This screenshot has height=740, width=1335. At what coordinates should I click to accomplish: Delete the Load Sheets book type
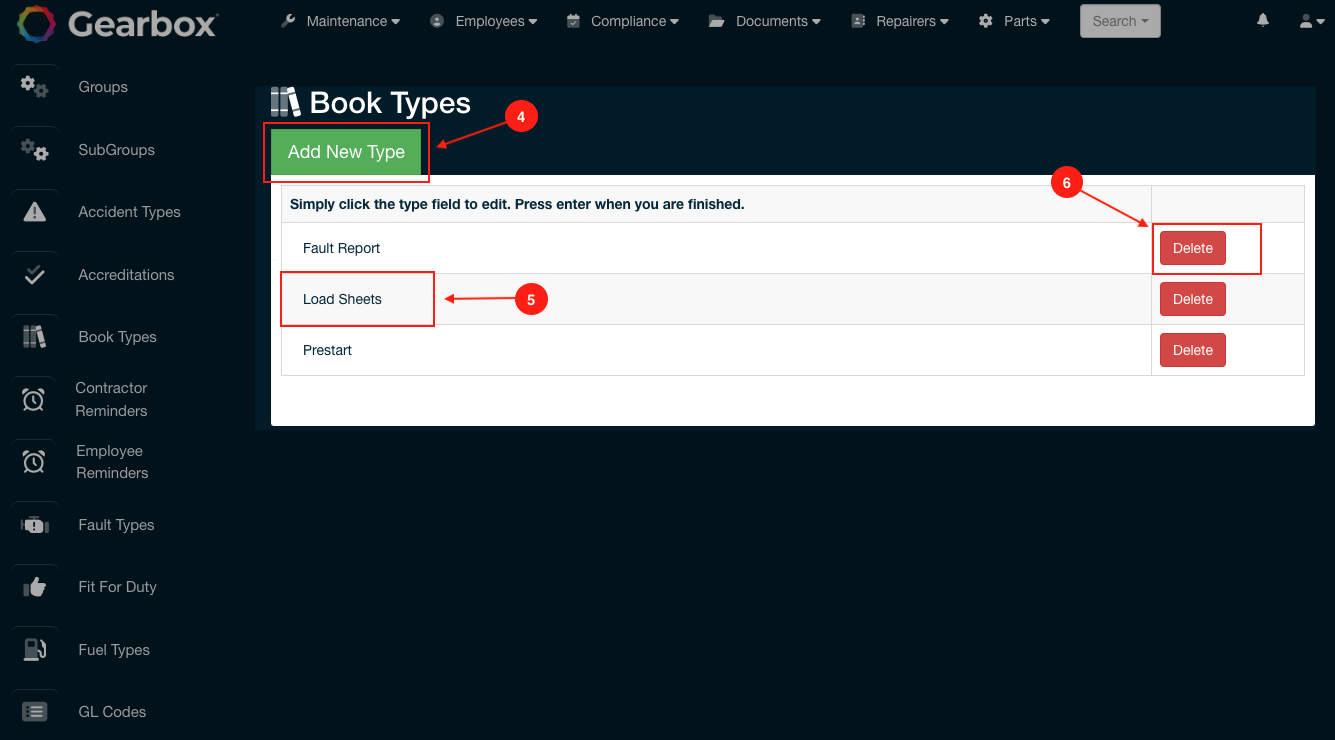coord(1192,299)
